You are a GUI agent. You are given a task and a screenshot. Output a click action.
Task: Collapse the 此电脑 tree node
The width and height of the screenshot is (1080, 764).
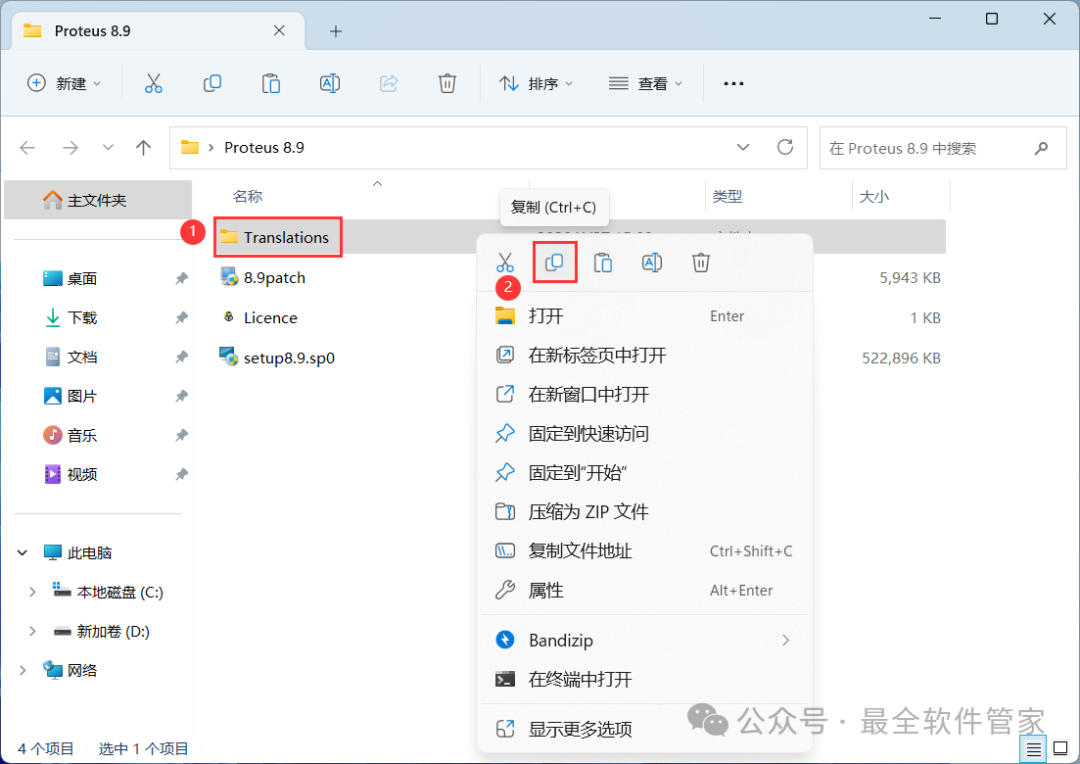(23, 553)
